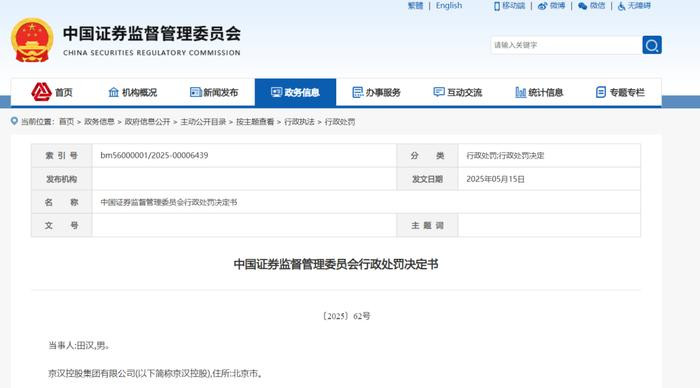
Task: Click the blue search magnifier button
Action: click(652, 45)
